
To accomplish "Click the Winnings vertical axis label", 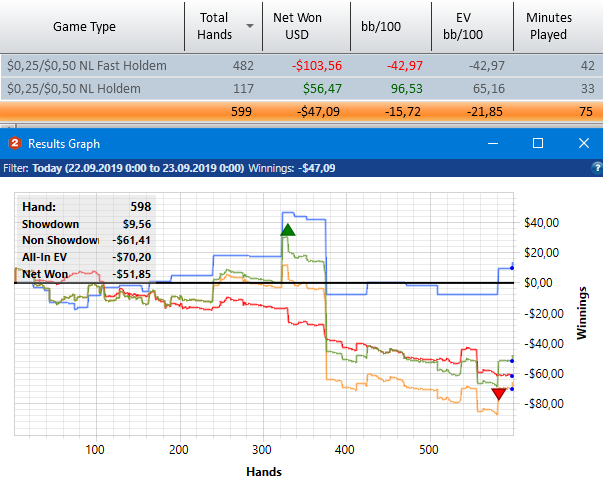I will 582,313.
